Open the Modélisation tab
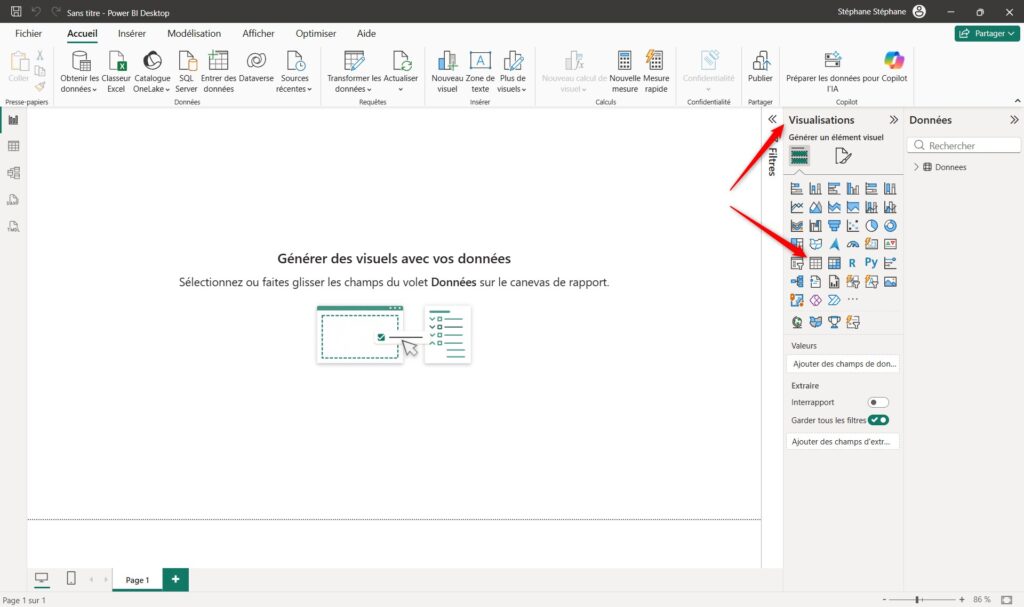1024x607 pixels. click(194, 33)
